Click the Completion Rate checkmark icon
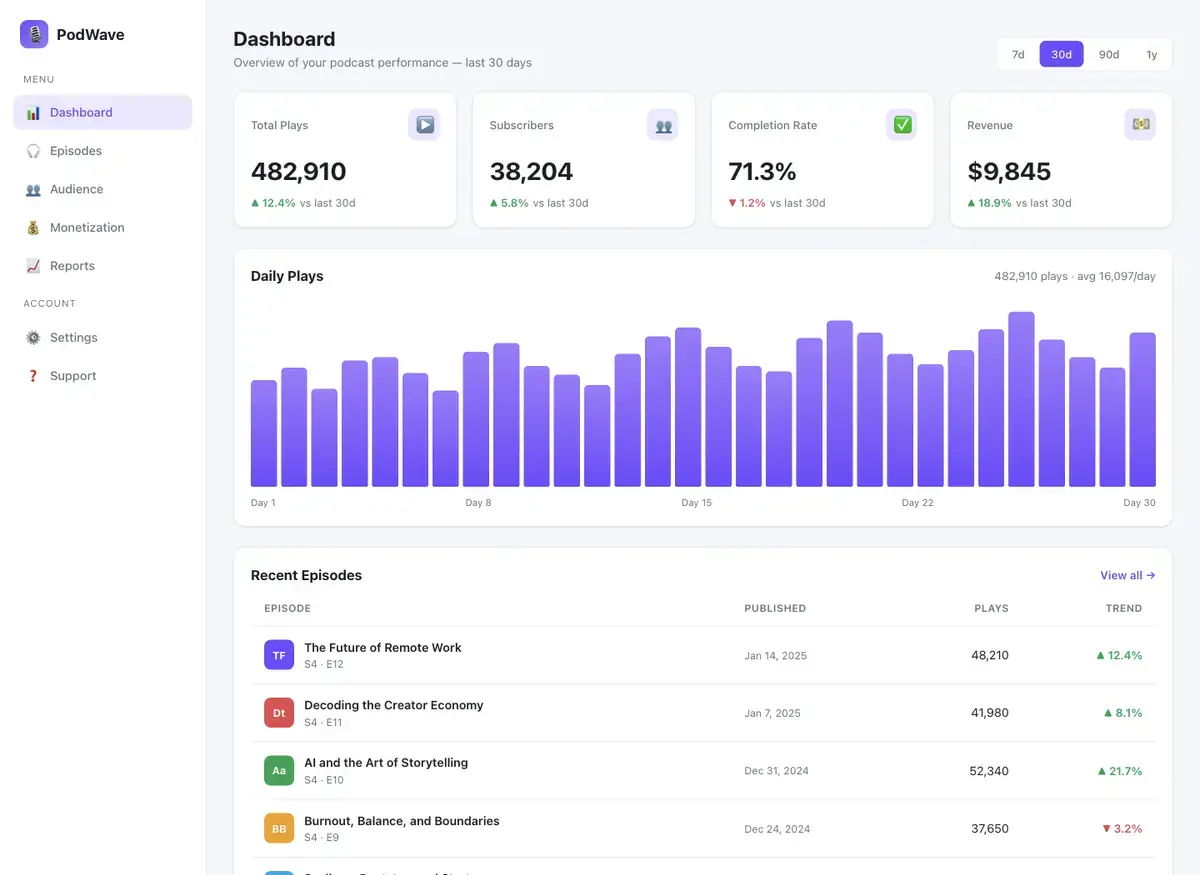Image resolution: width=1200 pixels, height=875 pixels. pos(902,125)
